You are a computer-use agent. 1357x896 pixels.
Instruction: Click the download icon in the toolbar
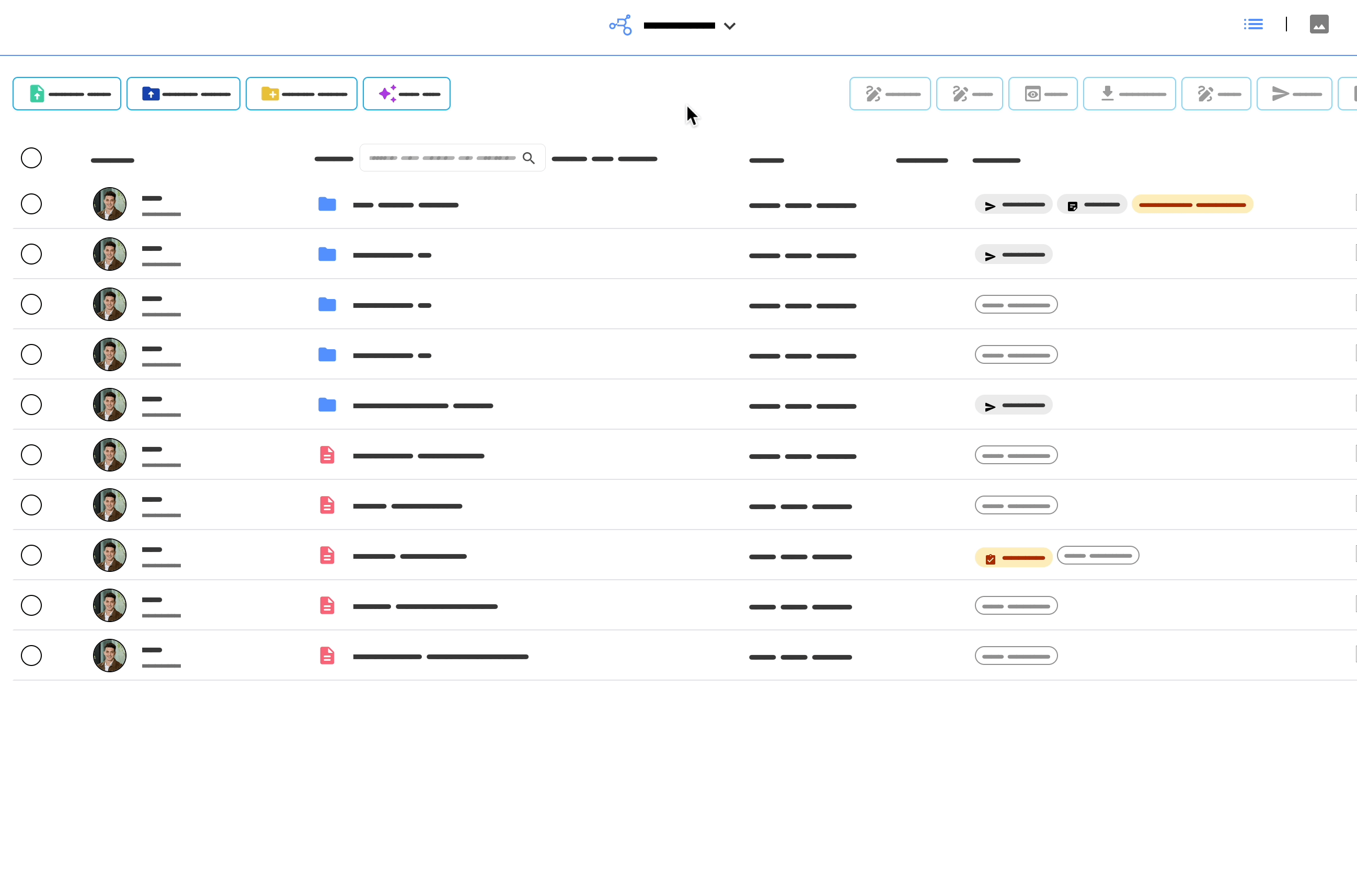pyautogui.click(x=1107, y=93)
